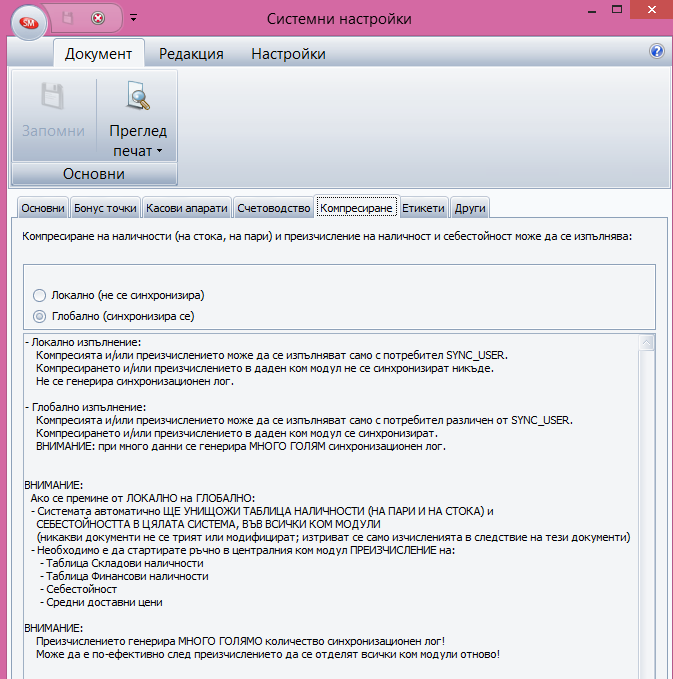Click the Основни ribbon group label
Image resolution: width=673 pixels, height=679 pixels.
[x=94, y=174]
